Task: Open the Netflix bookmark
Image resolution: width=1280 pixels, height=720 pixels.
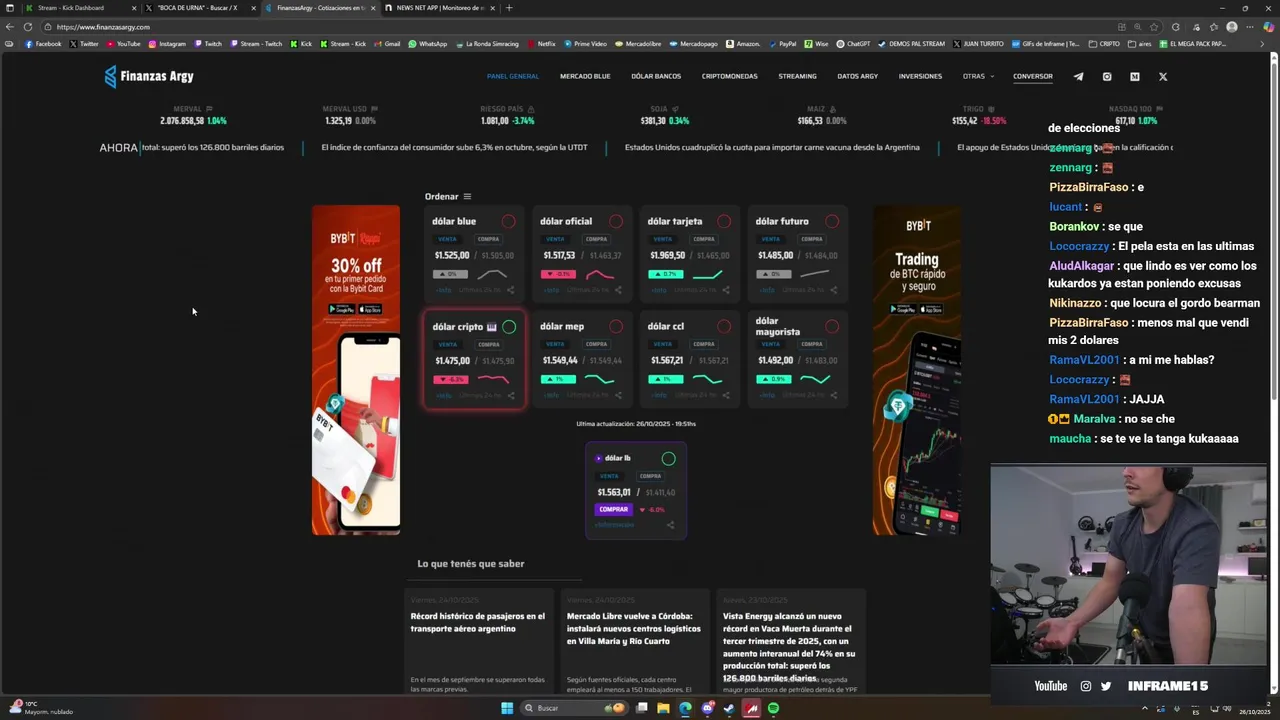Action: pyautogui.click(x=541, y=44)
